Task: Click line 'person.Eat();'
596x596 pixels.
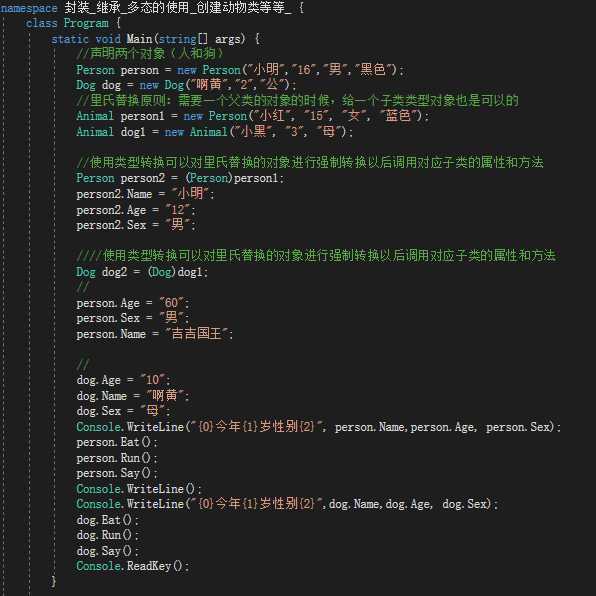Action: [117, 442]
